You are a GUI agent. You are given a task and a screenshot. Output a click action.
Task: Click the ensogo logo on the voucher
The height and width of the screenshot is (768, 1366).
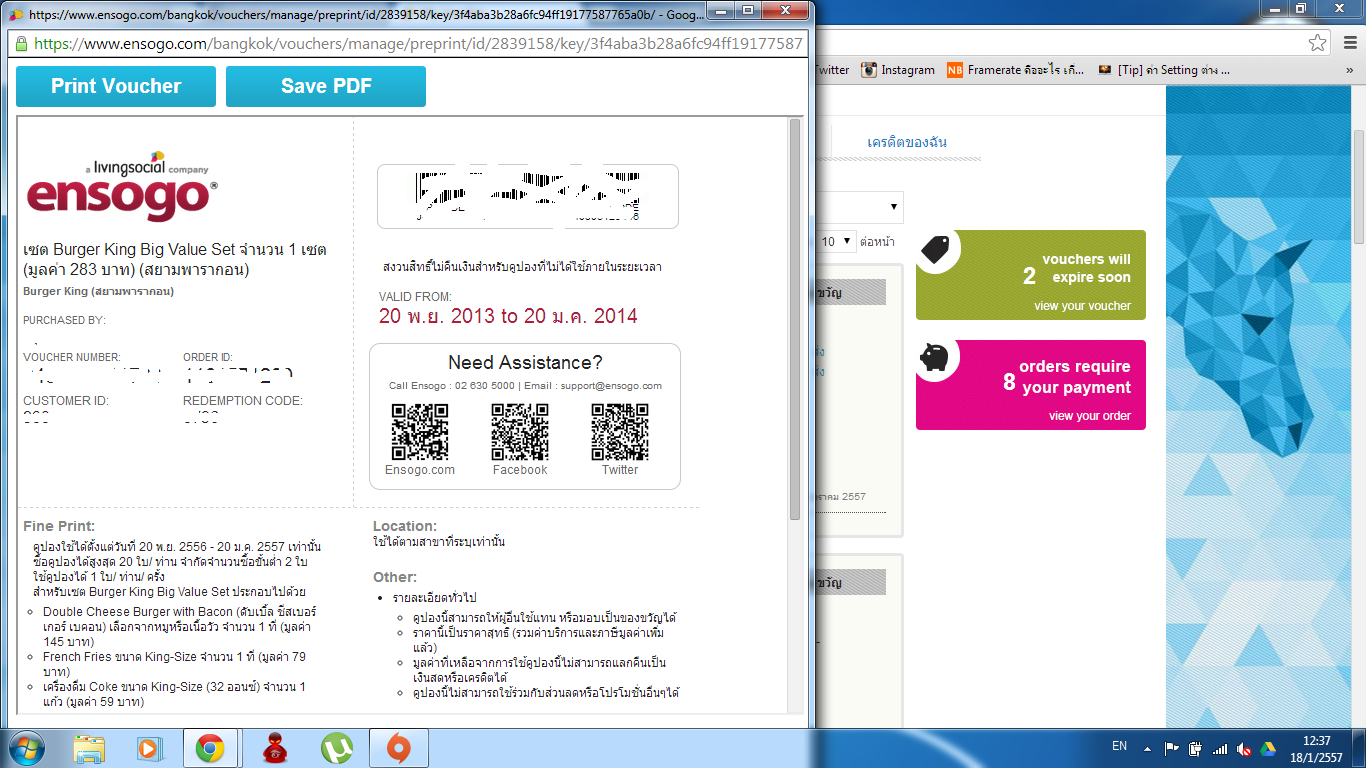pos(120,186)
